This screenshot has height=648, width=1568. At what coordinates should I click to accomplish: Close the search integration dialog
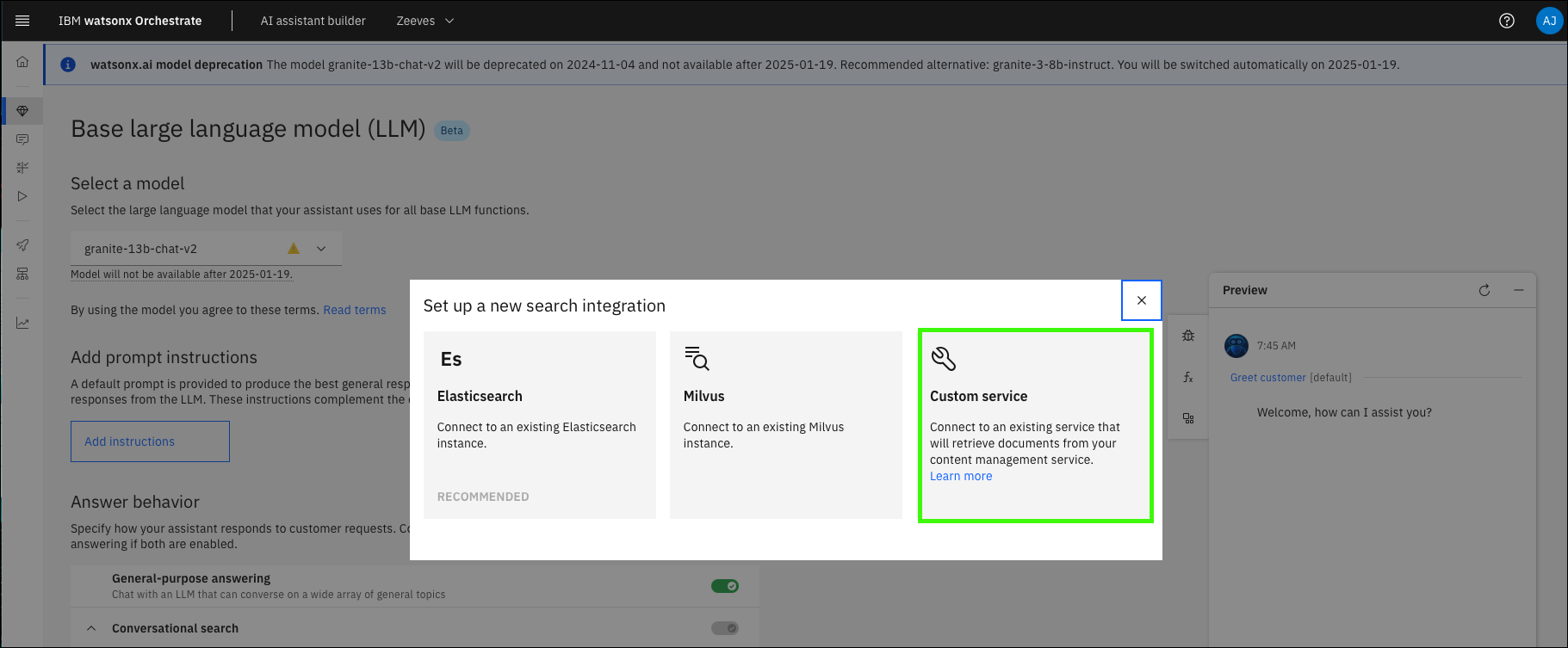[x=1141, y=300]
